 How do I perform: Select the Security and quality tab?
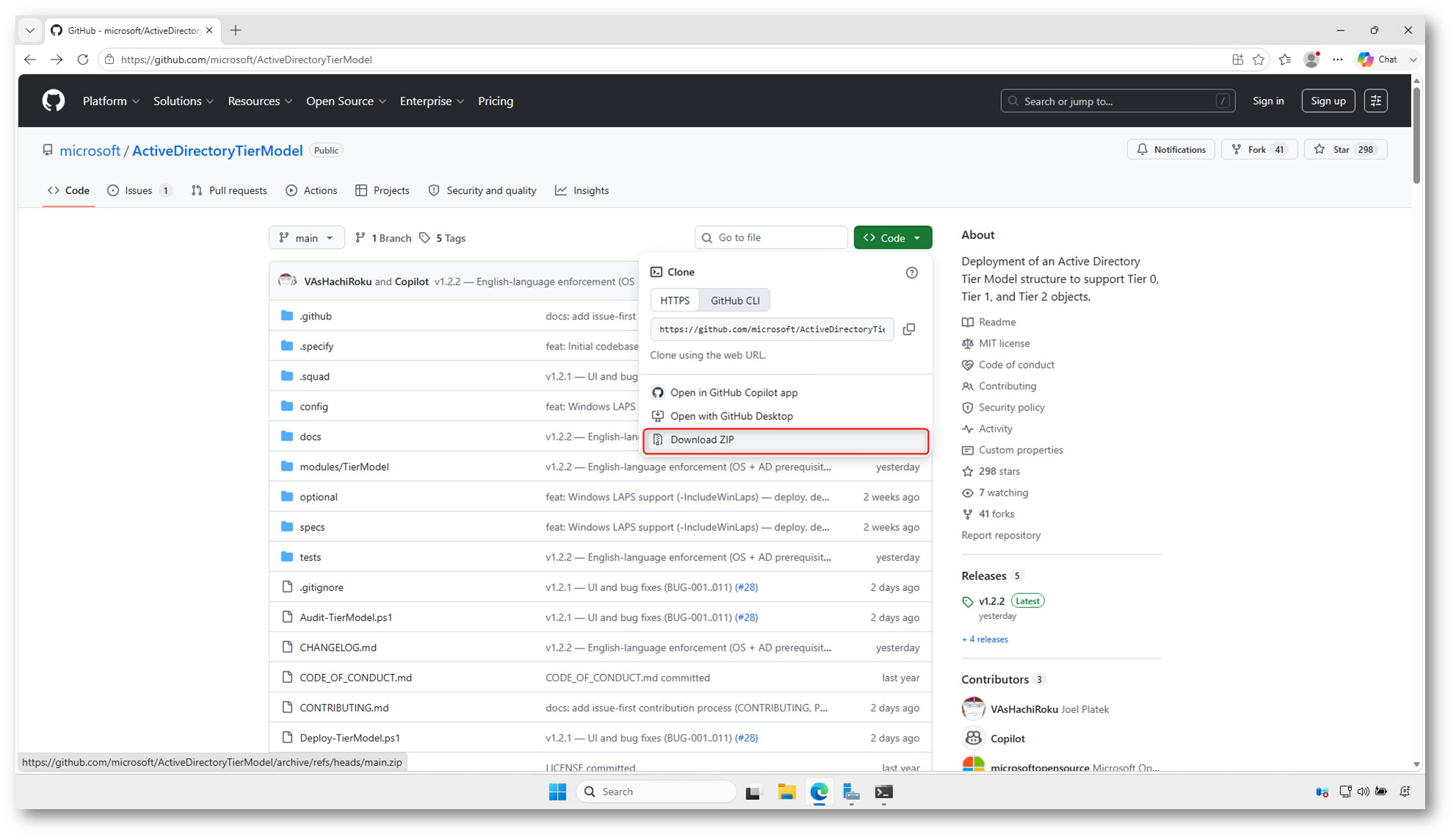point(482,191)
